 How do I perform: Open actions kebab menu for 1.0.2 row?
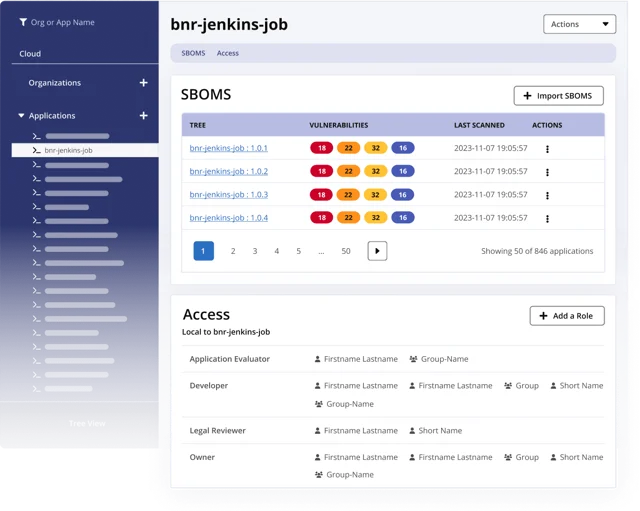pyautogui.click(x=547, y=172)
